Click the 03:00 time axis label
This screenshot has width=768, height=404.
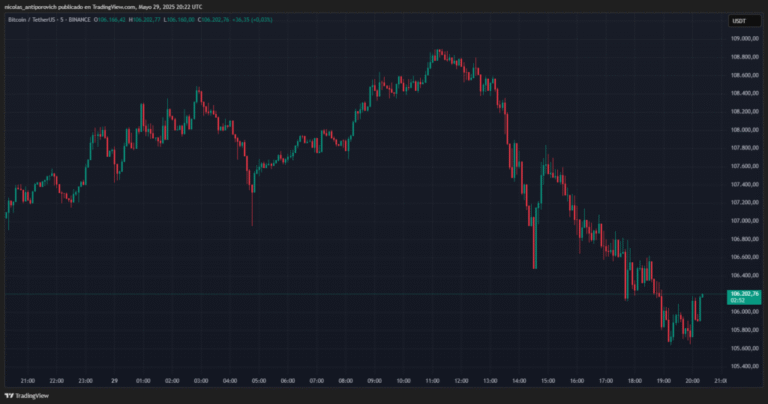point(201,381)
